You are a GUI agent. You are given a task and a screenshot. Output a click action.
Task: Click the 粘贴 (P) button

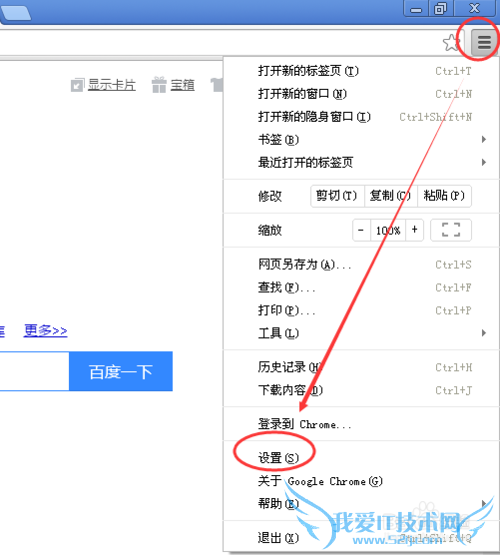click(444, 196)
